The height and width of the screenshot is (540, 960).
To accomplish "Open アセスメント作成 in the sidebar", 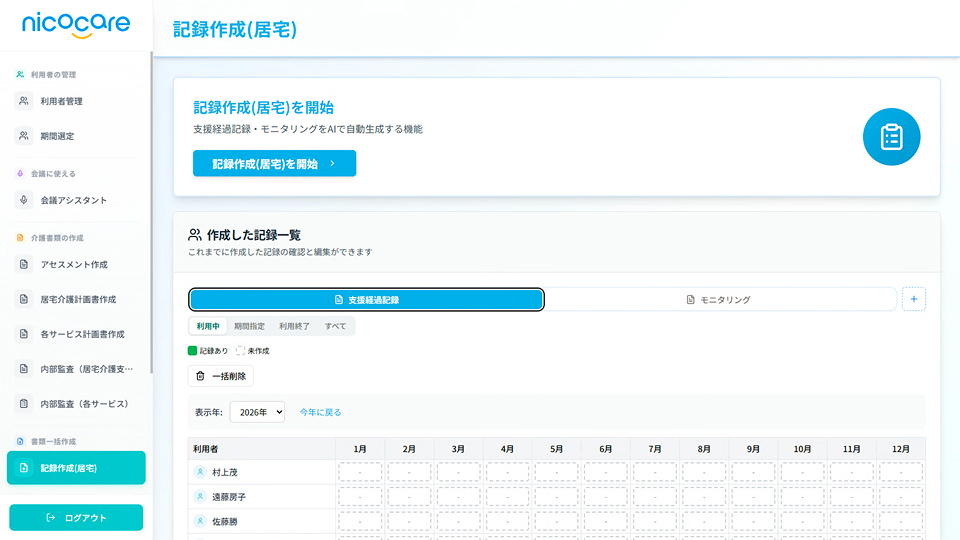I will [x=76, y=264].
